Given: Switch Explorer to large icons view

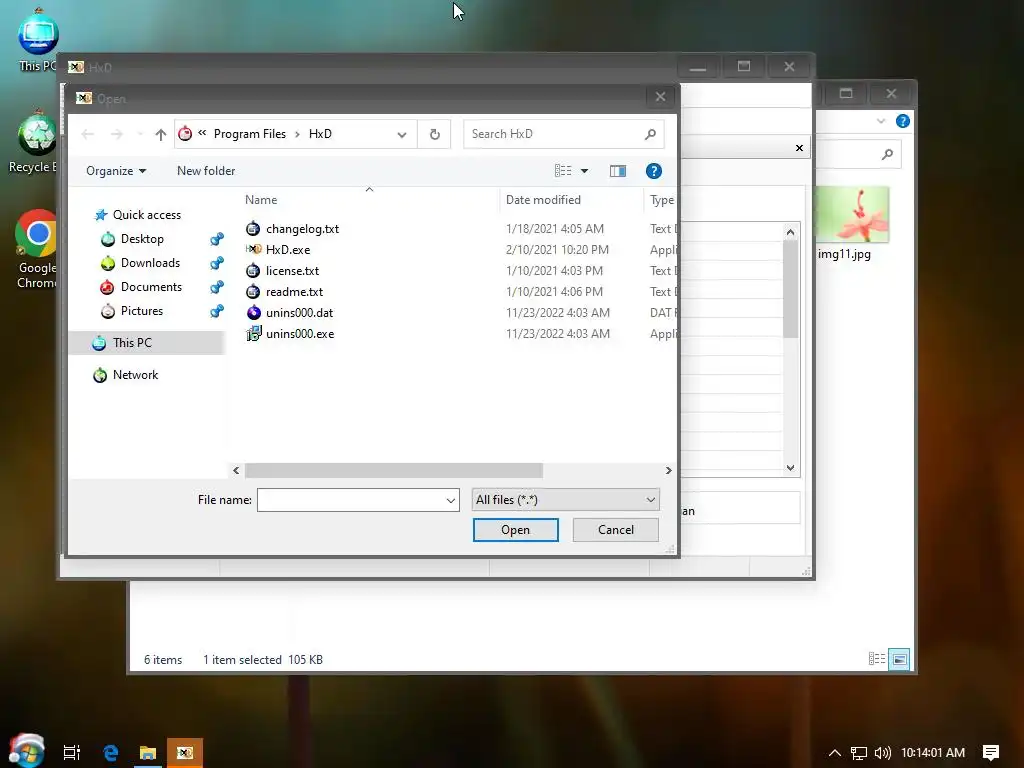Looking at the screenshot, I should [x=899, y=659].
